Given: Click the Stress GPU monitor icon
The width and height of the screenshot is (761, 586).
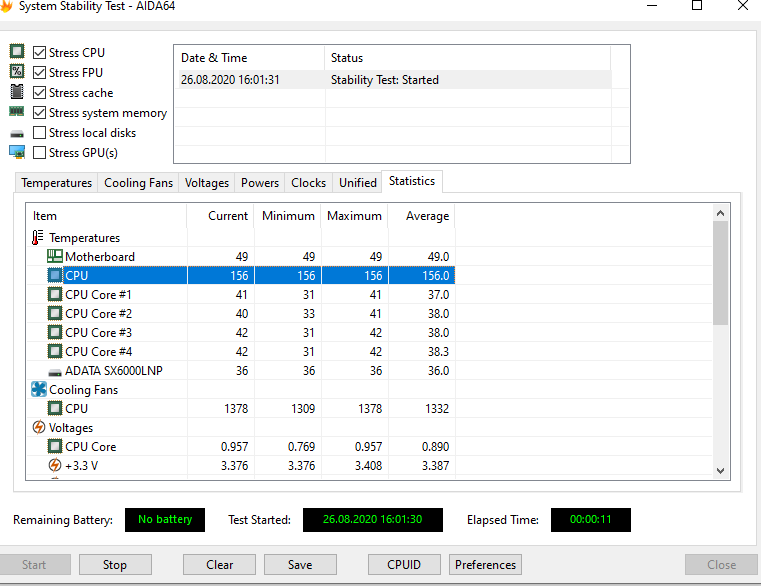Looking at the screenshot, I should click(17, 152).
